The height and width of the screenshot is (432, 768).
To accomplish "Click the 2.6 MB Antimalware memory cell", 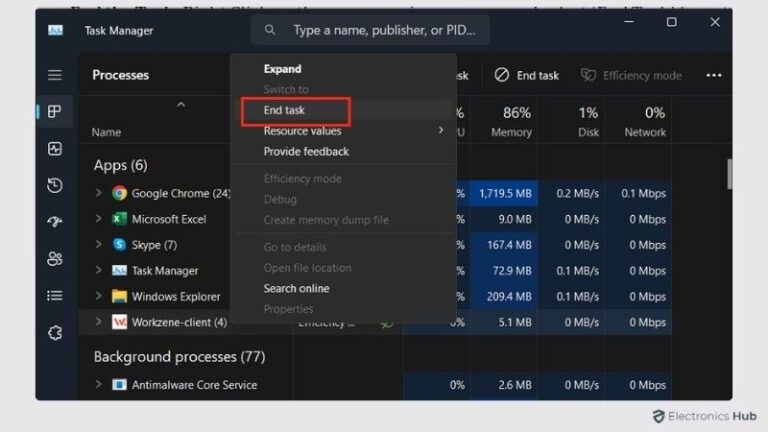I will (x=504, y=385).
